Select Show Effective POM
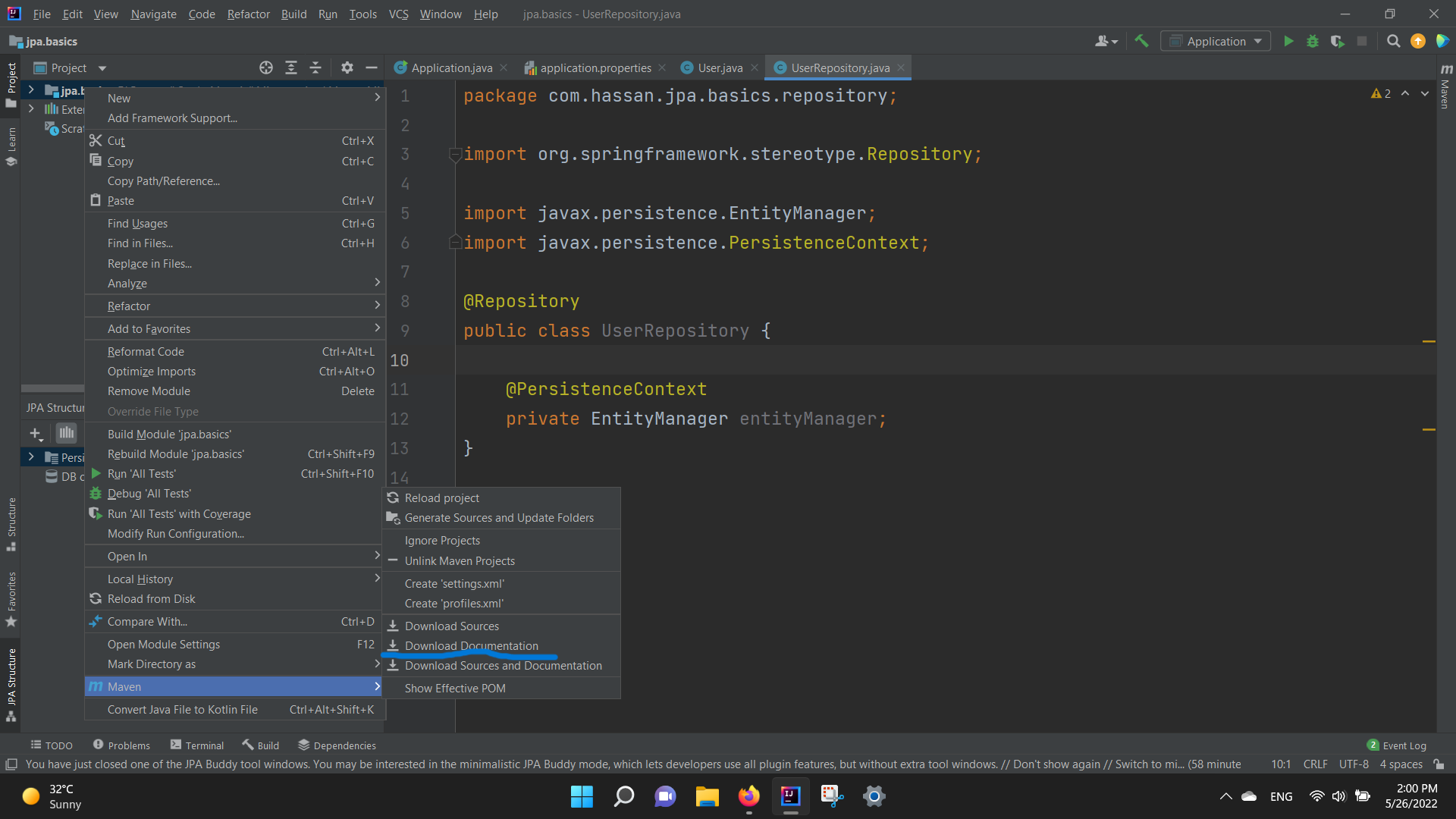The width and height of the screenshot is (1456, 819). [501, 689]
